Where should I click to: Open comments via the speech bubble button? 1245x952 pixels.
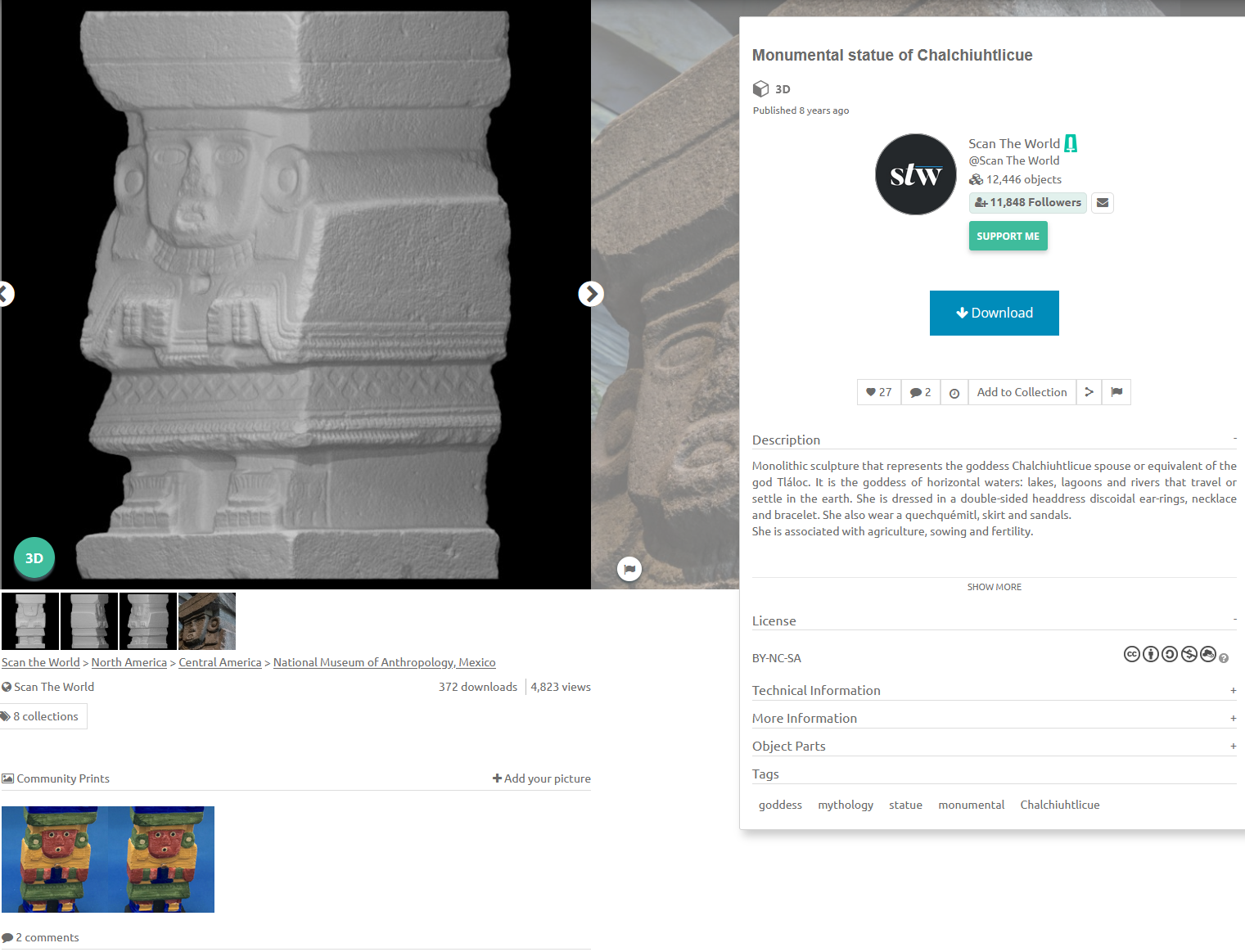click(920, 392)
